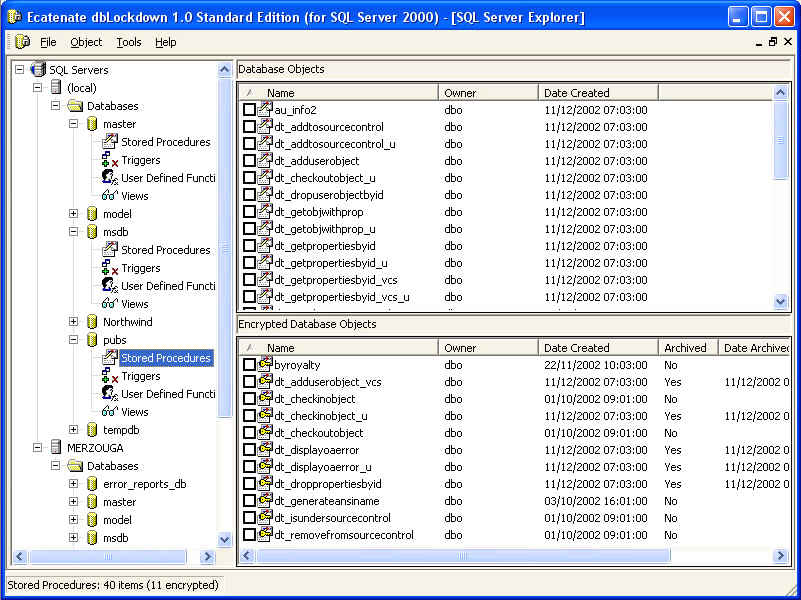This screenshot has height=600, width=801.
Task: Collapse the master database under (local)
Action: [74, 124]
